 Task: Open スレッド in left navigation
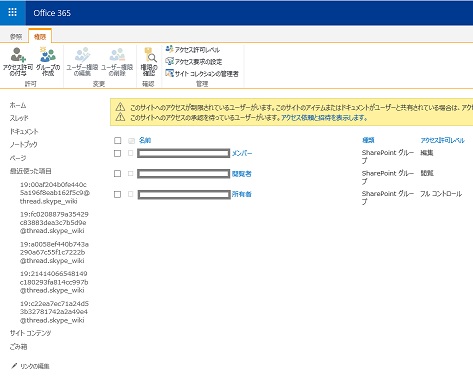(x=19, y=118)
